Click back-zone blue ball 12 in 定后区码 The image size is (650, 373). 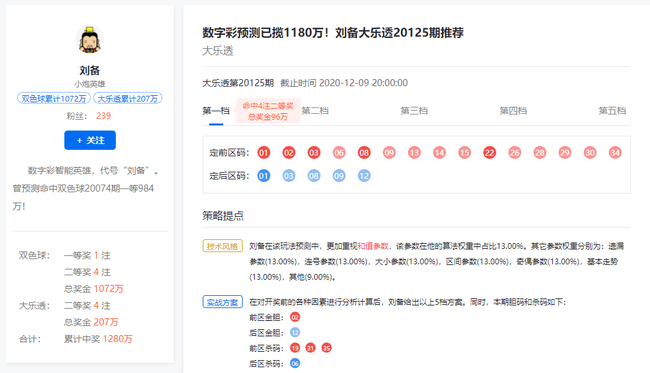click(364, 176)
